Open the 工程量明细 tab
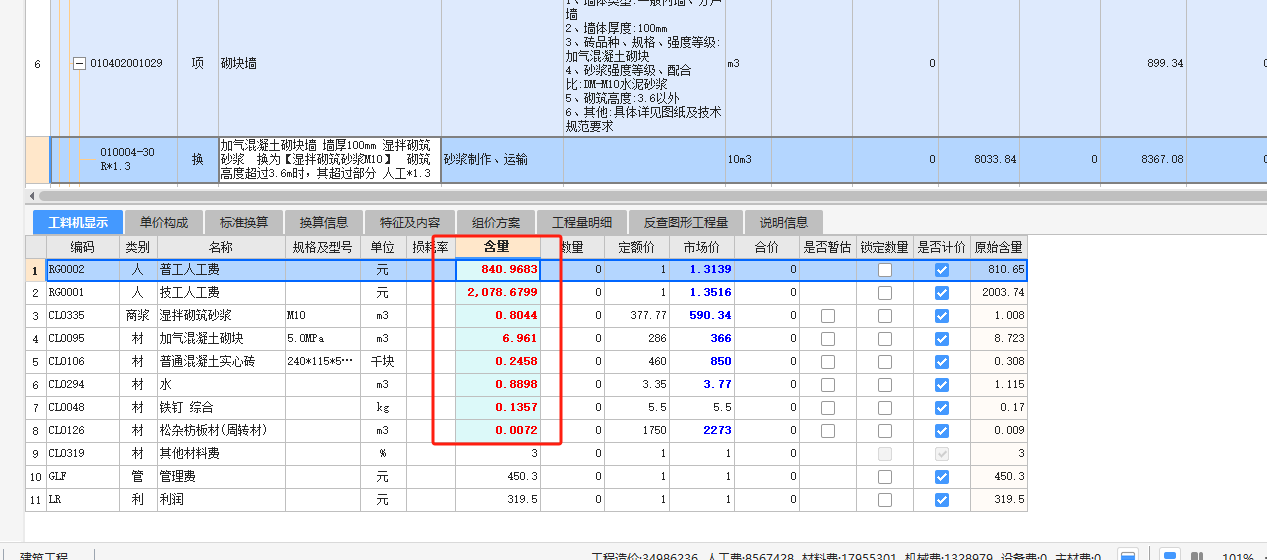1267x560 pixels. [581, 222]
